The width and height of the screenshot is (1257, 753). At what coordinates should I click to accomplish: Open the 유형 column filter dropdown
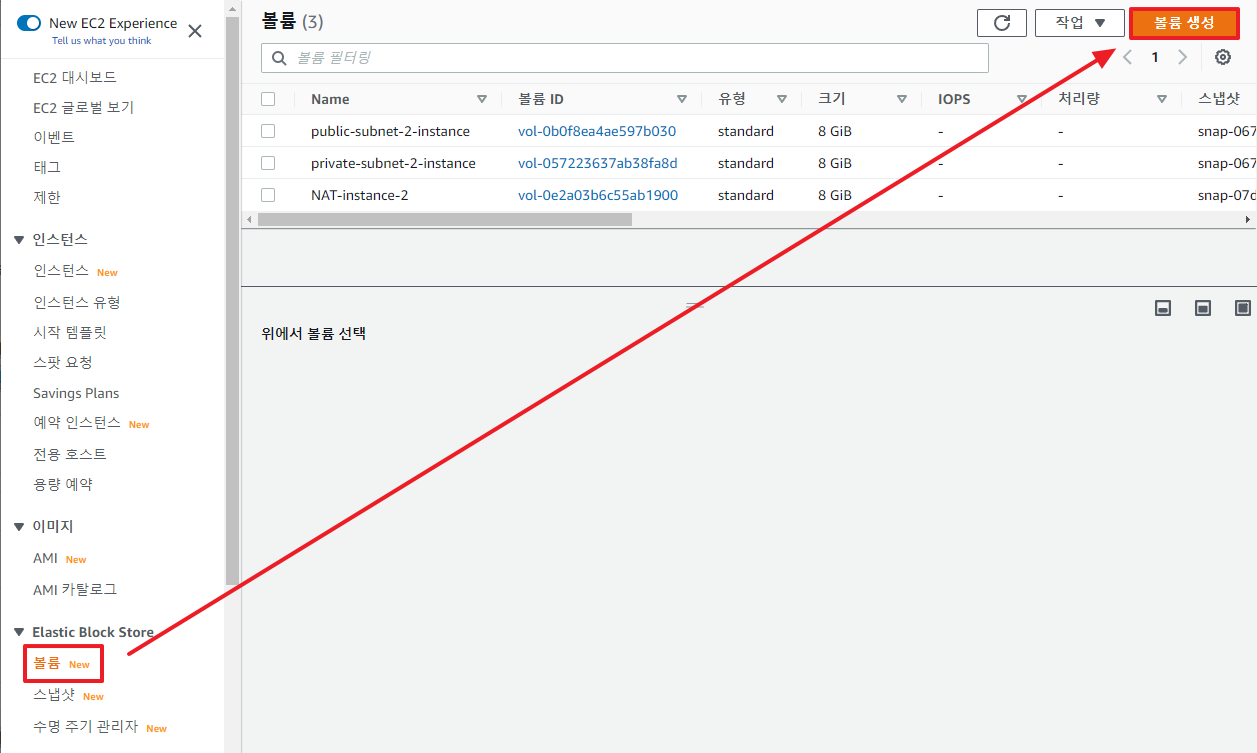click(x=783, y=99)
